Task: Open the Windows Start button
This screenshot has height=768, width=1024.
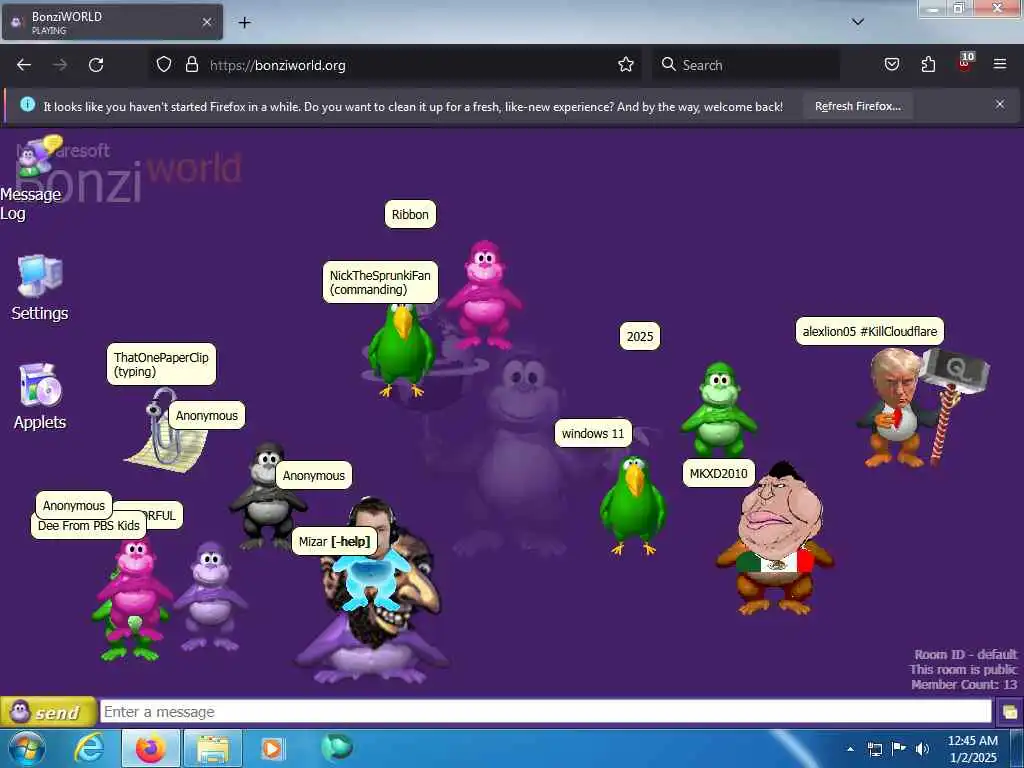Action: [27, 749]
